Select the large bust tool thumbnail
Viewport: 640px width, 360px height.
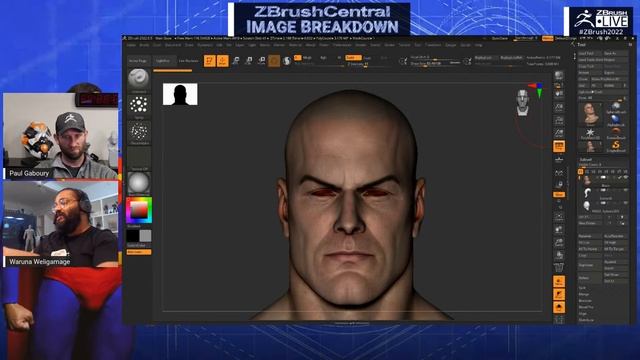tap(590, 114)
